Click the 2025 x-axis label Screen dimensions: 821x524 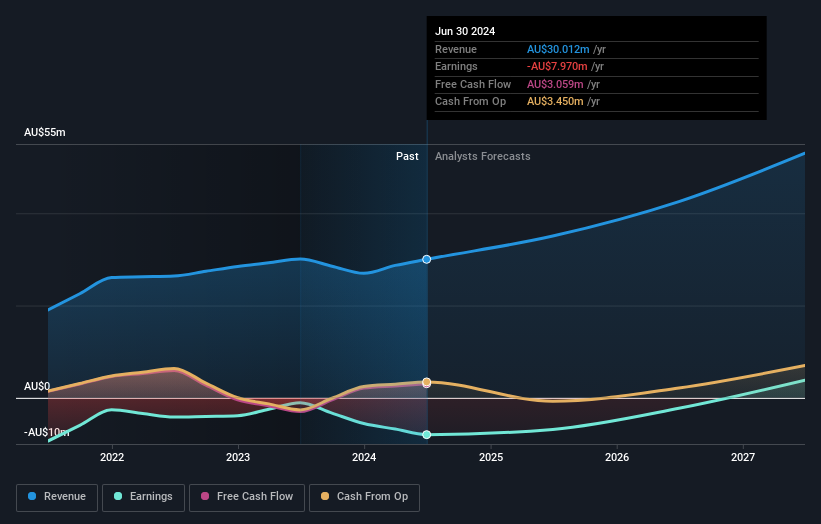[x=491, y=458]
